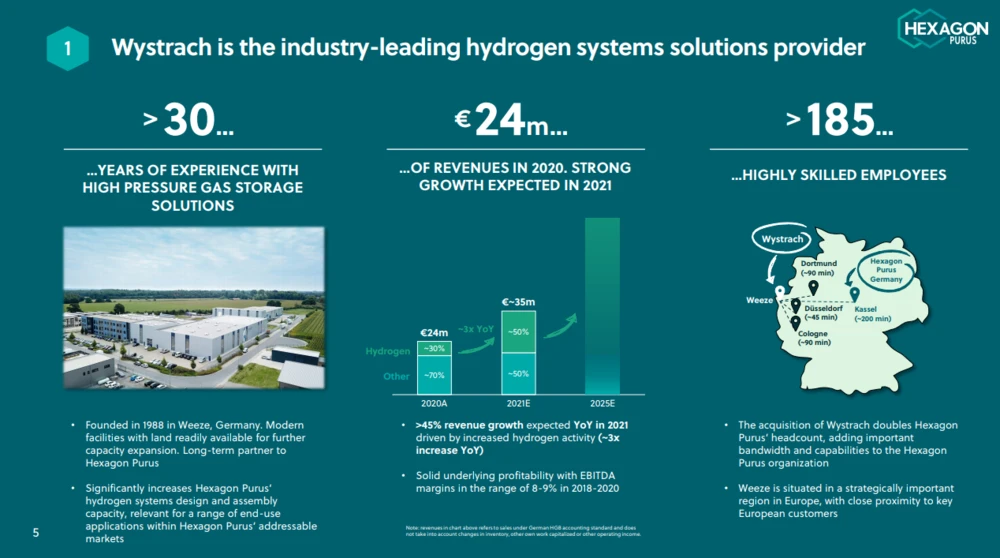This screenshot has height=558, width=1000.
Task: Click the €24m headline figure
Action: click(x=511, y=122)
